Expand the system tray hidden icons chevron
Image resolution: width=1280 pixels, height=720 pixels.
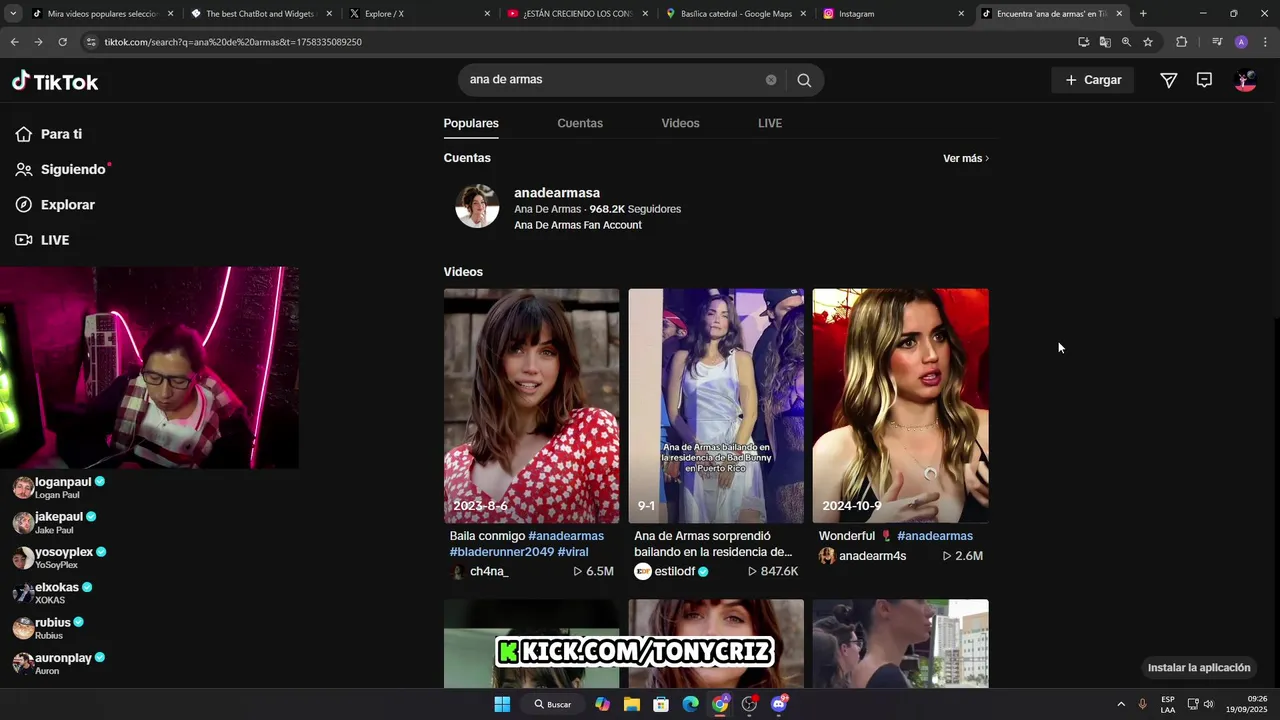(1121, 704)
